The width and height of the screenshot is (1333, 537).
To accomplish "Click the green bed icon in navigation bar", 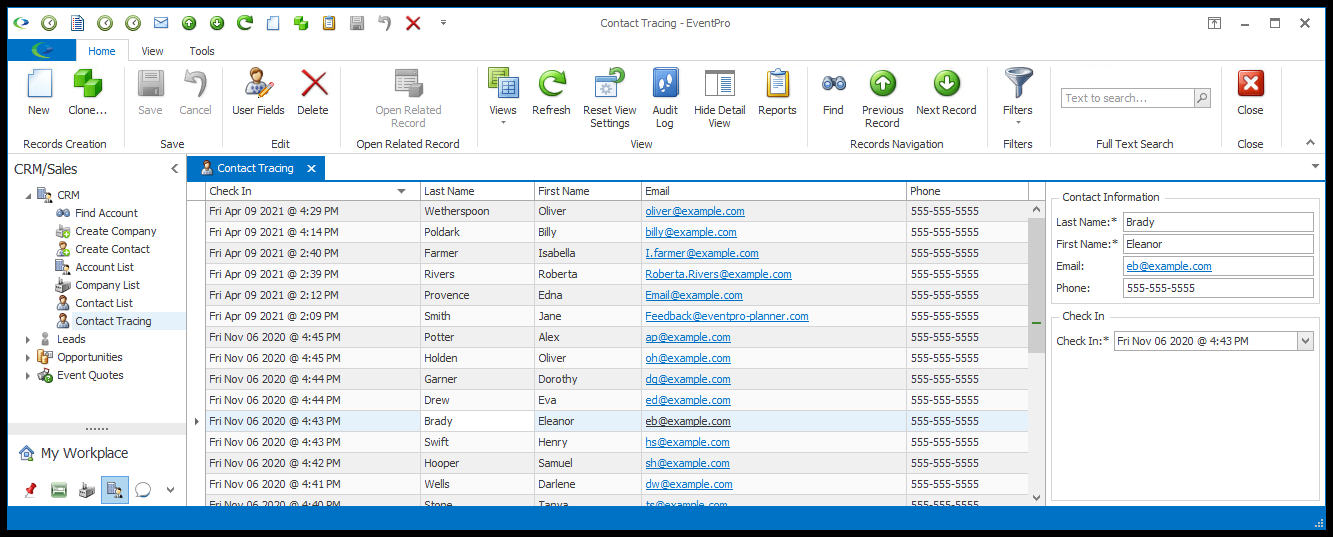I will 59,490.
